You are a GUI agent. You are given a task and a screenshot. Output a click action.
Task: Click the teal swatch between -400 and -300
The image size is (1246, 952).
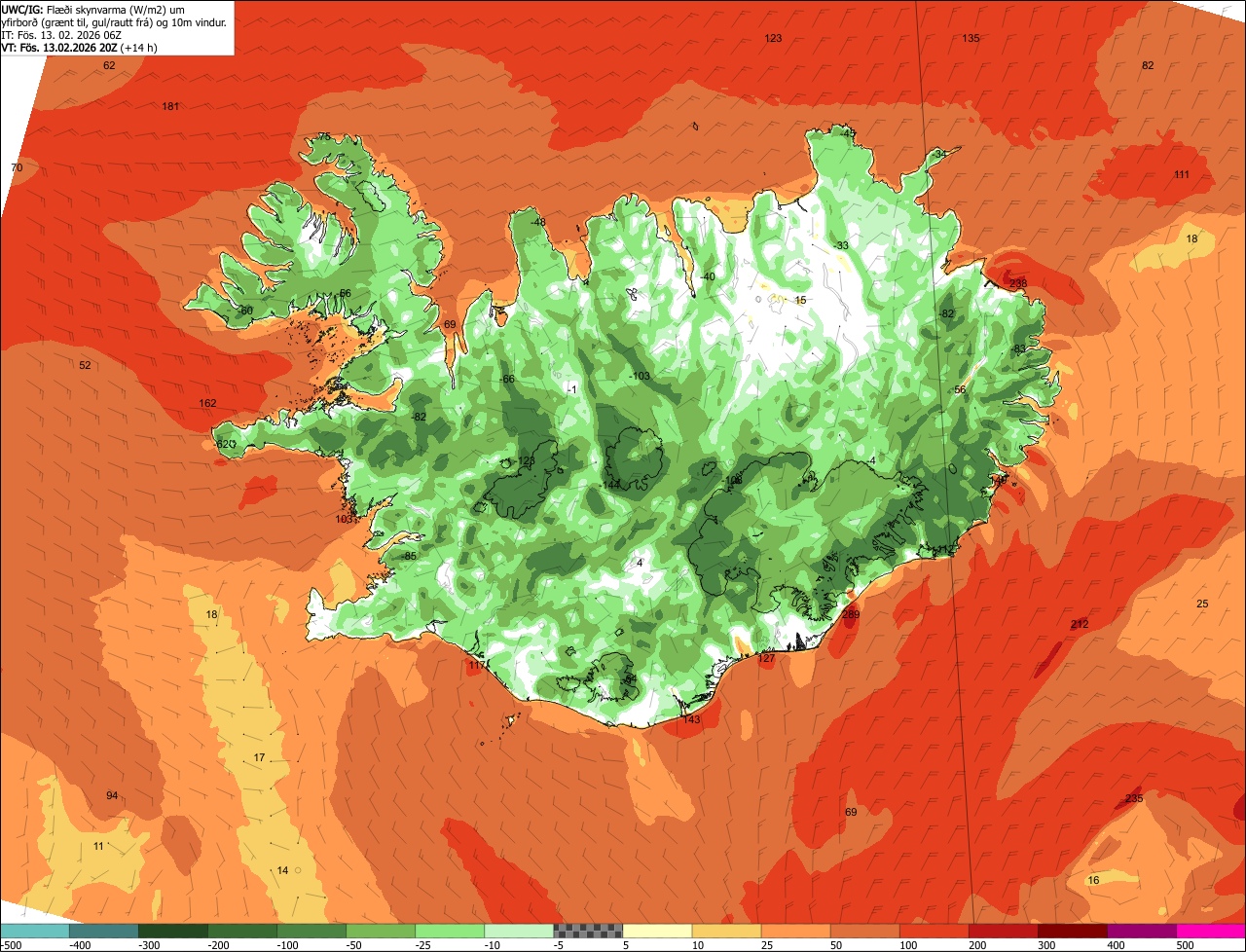pyautogui.click(x=104, y=931)
